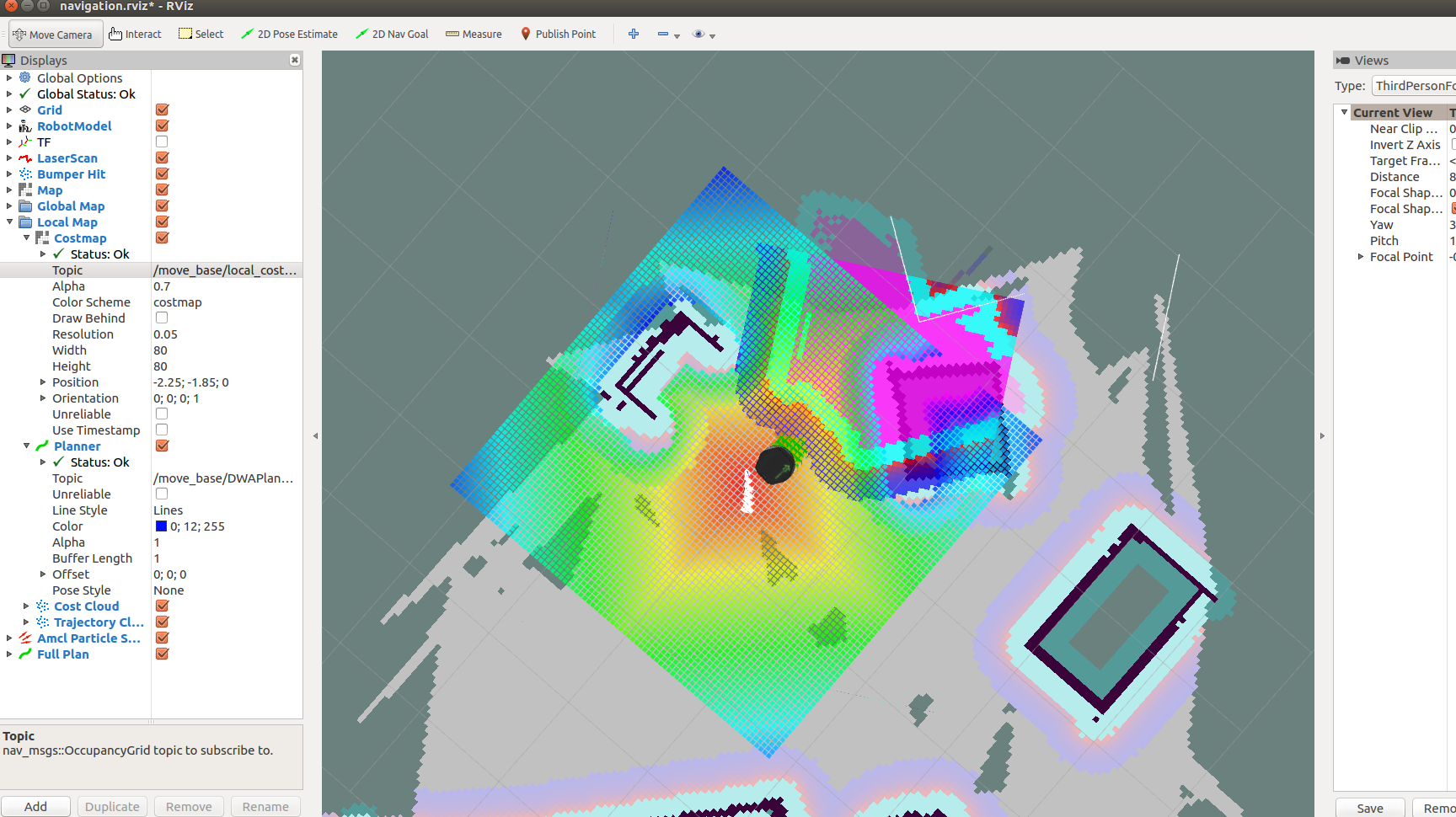This screenshot has height=817, width=1456.
Task: Click the Displays panel icon
Action: [8, 60]
